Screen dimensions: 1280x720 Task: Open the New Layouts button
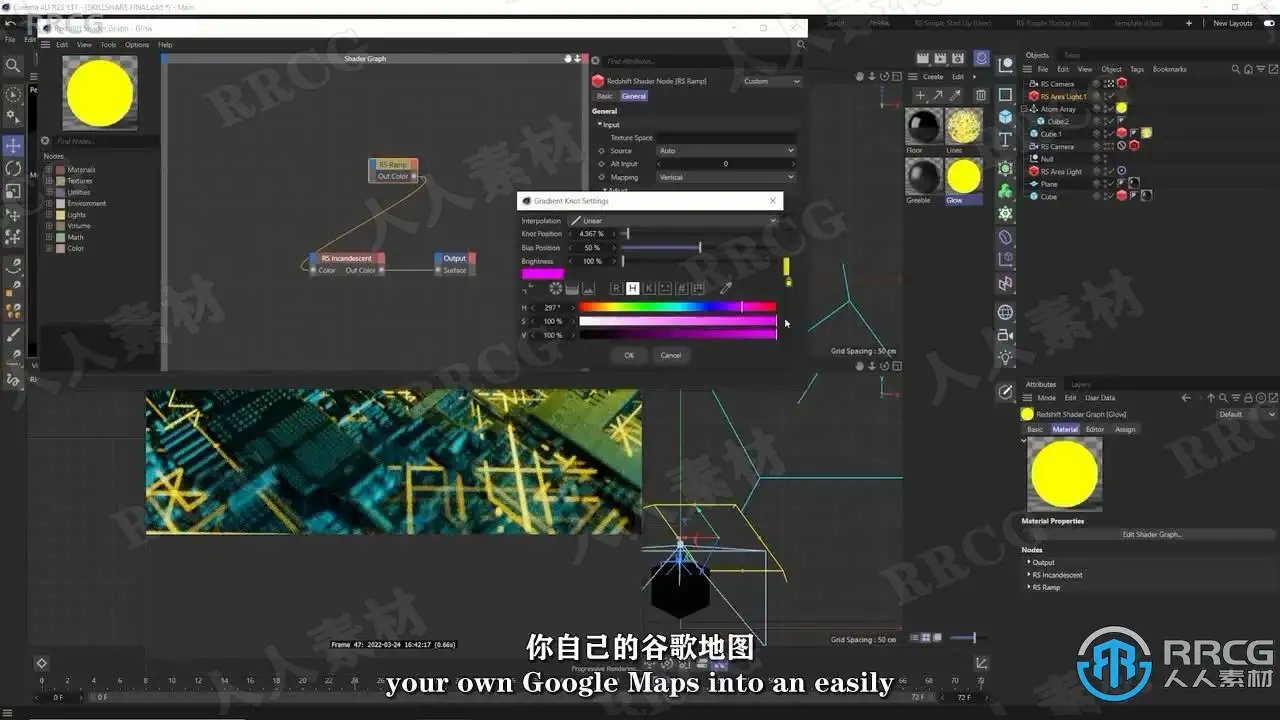point(1233,23)
